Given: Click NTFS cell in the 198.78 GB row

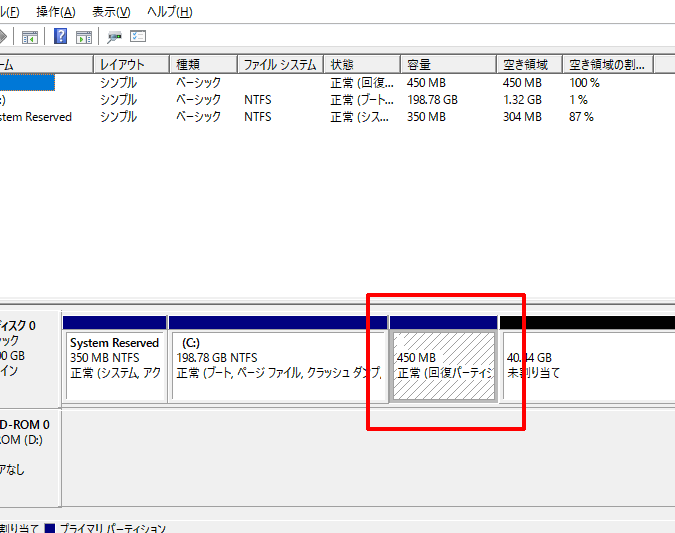Looking at the screenshot, I should 257,100.
